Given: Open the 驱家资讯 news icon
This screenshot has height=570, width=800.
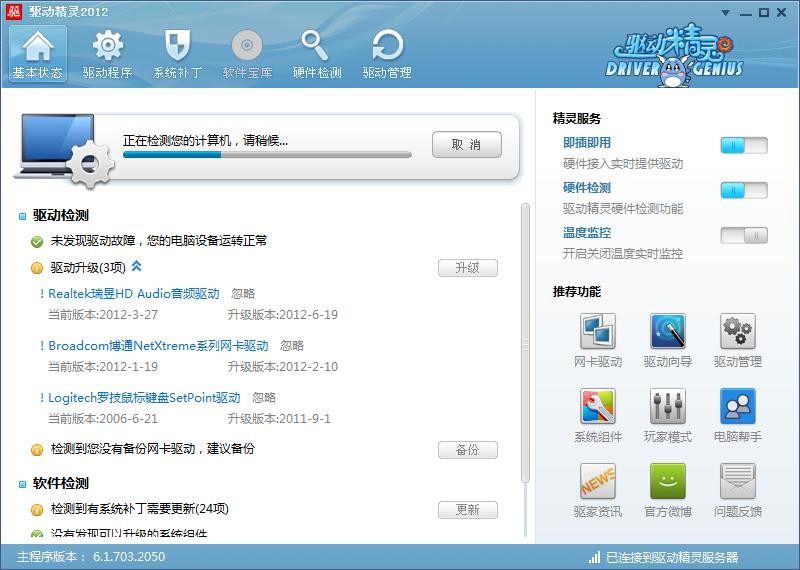Looking at the screenshot, I should click(x=598, y=482).
